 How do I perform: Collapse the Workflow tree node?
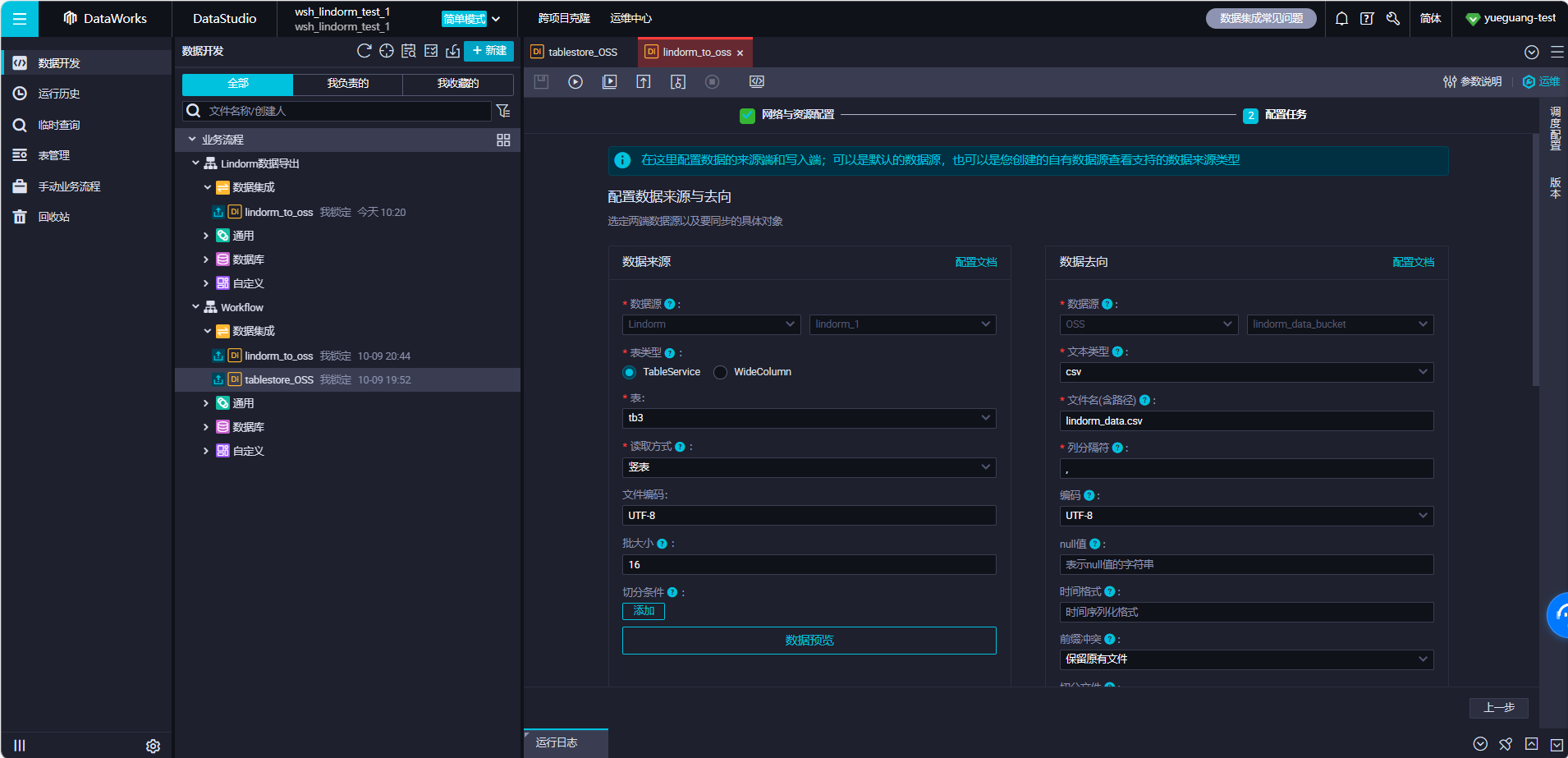tap(195, 307)
